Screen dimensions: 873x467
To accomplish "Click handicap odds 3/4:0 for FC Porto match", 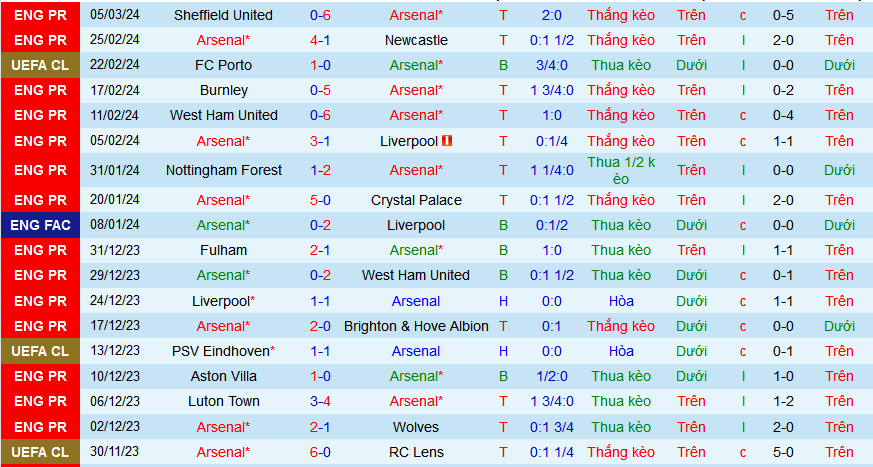I will 552,65.
